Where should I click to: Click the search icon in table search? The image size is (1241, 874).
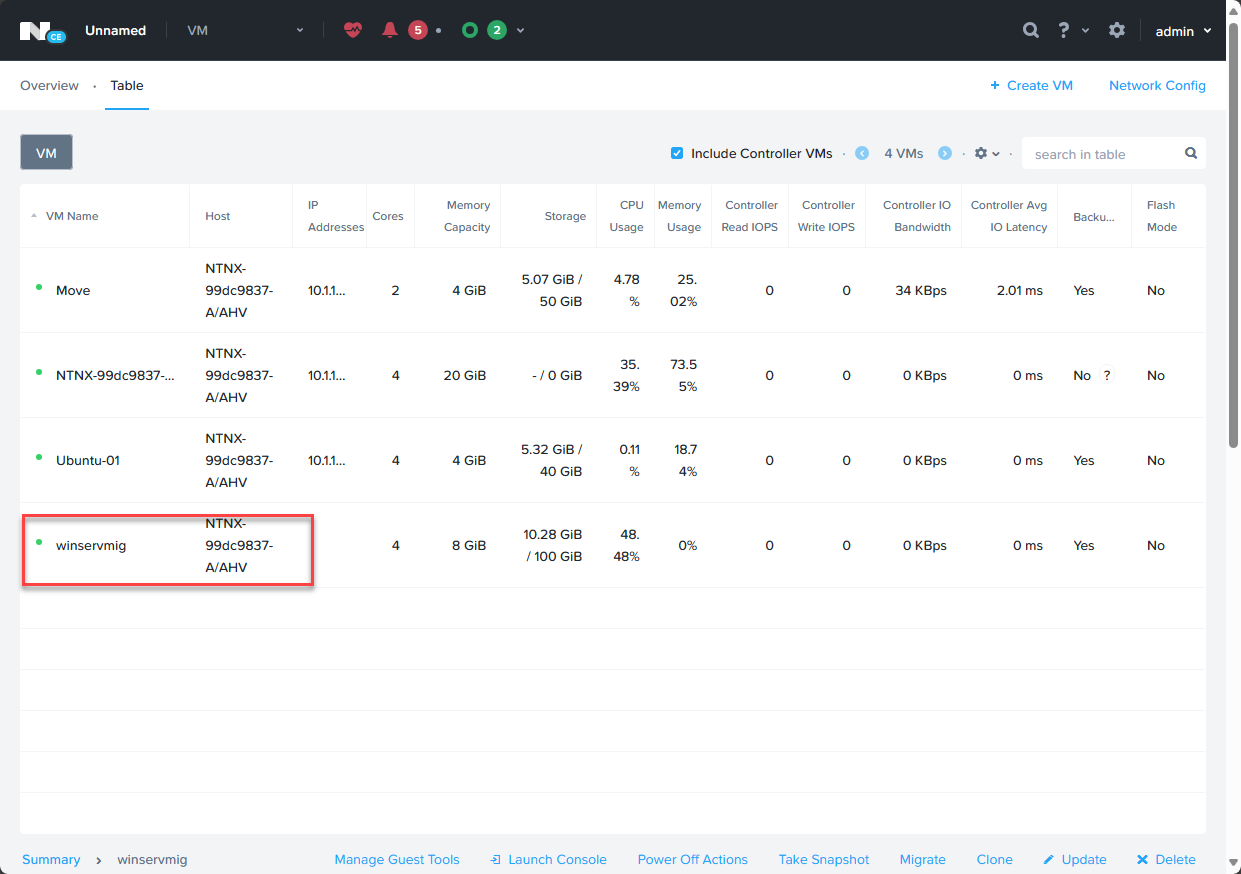tap(1191, 153)
